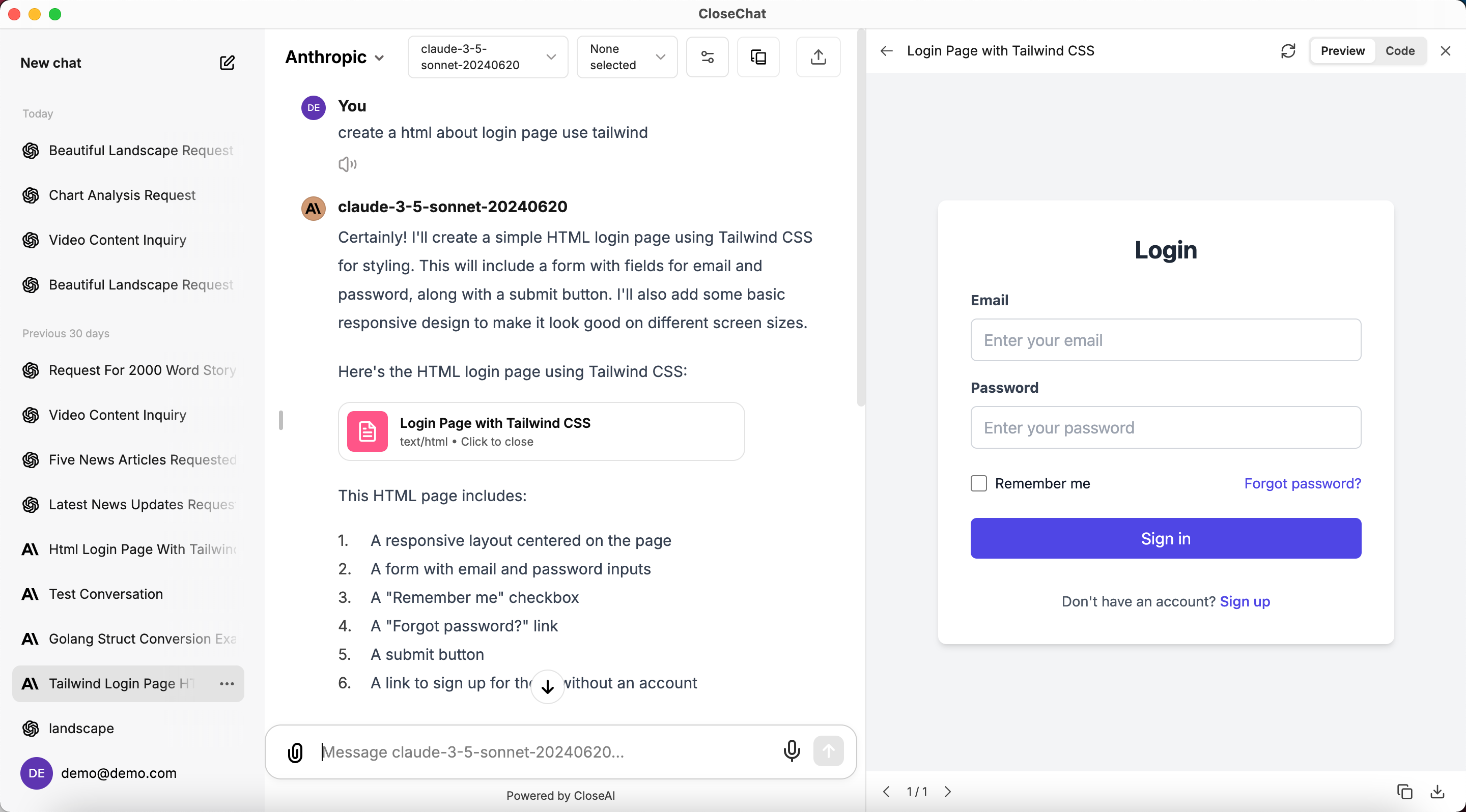Viewport: 1466px width, 812px height.
Task: Click the Forgot password? link
Action: [x=1302, y=483]
